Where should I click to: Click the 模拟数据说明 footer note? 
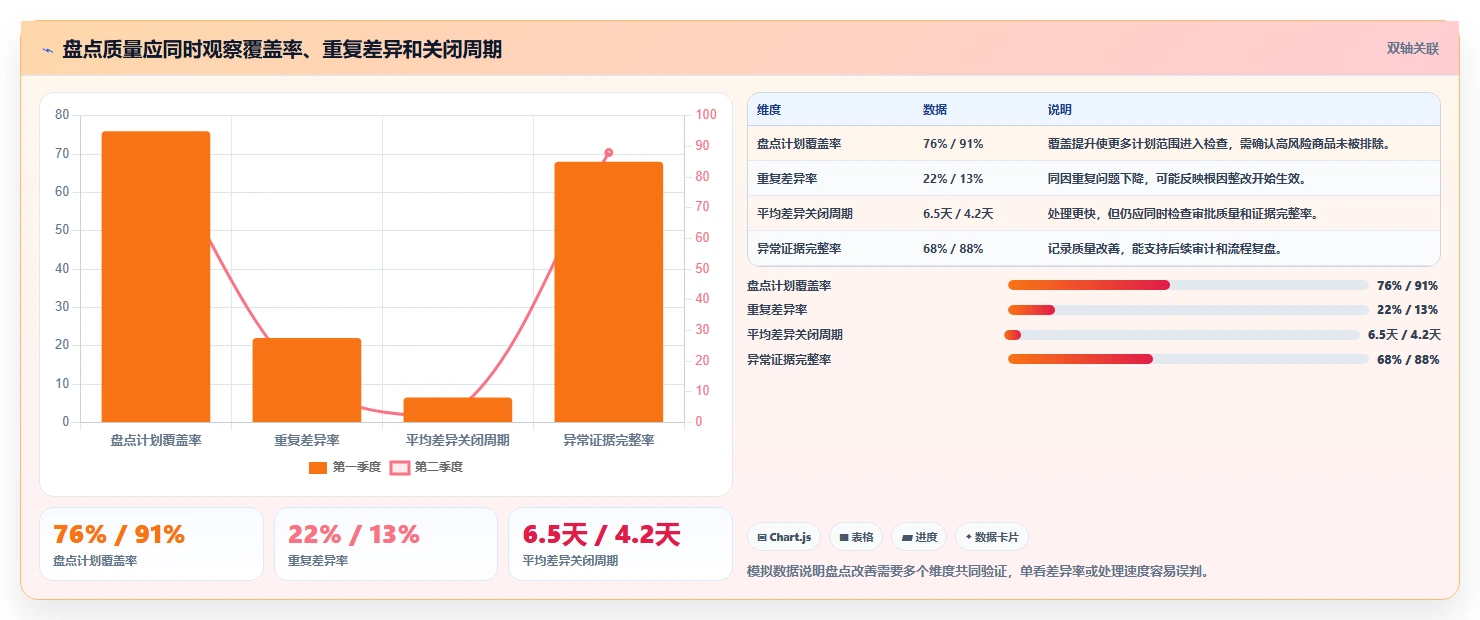[x=978, y=572]
